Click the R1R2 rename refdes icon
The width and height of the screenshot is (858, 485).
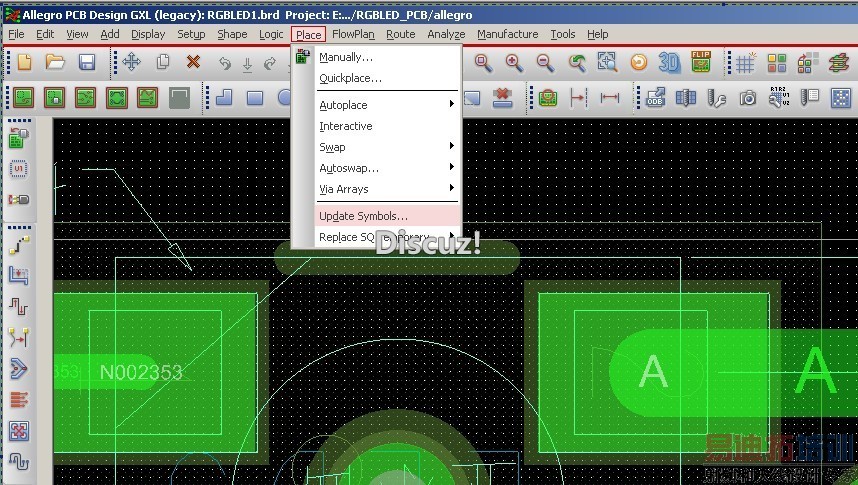point(779,97)
